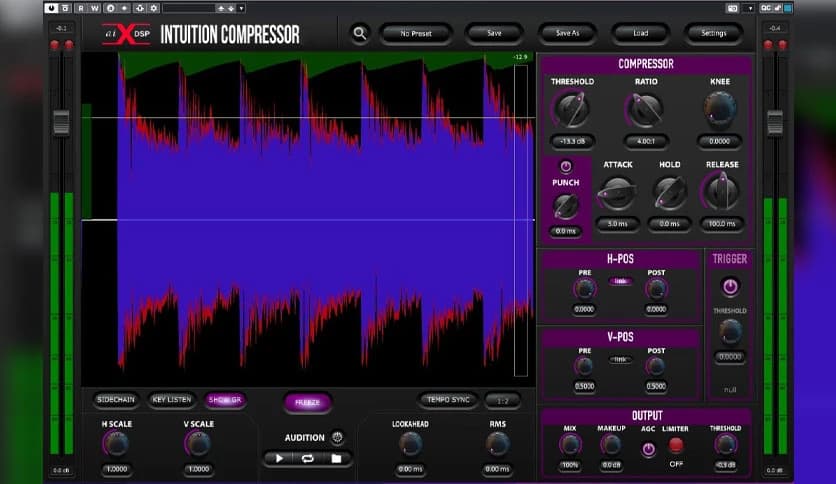
Task: Enable Key Listen
Action: (x=172, y=400)
